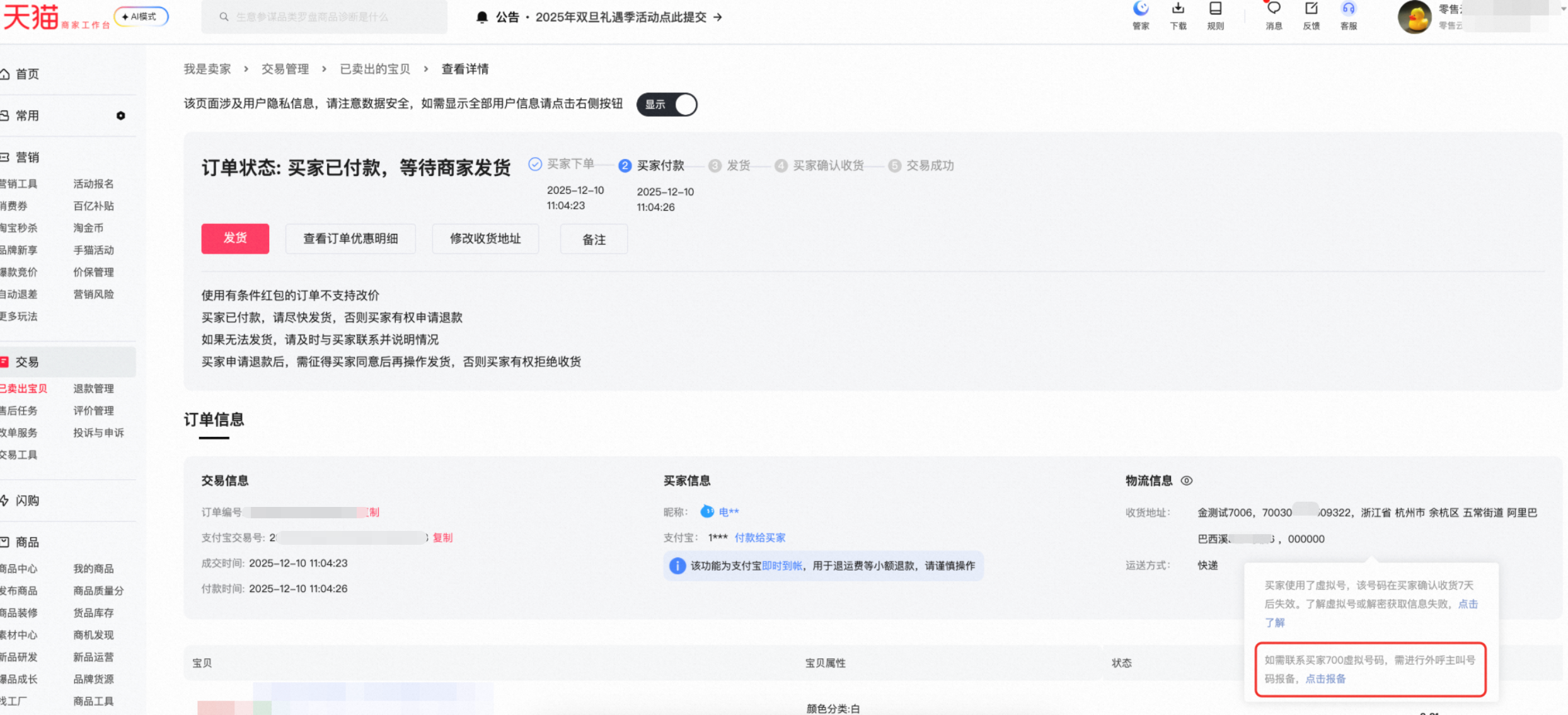
Task: Select the 交易 sidebar section
Action: tap(67, 362)
